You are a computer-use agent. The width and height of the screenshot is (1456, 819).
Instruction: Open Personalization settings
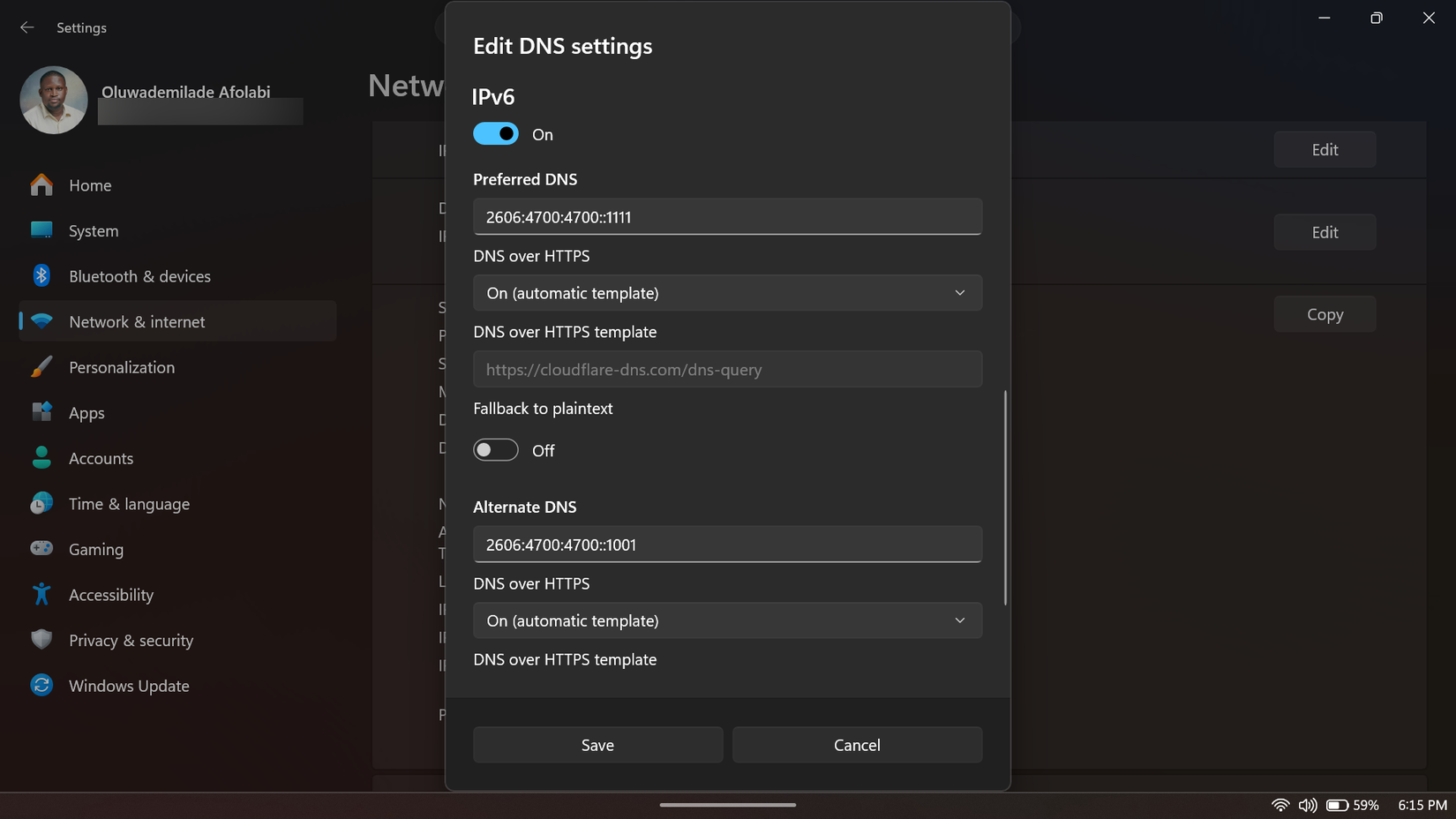121,367
